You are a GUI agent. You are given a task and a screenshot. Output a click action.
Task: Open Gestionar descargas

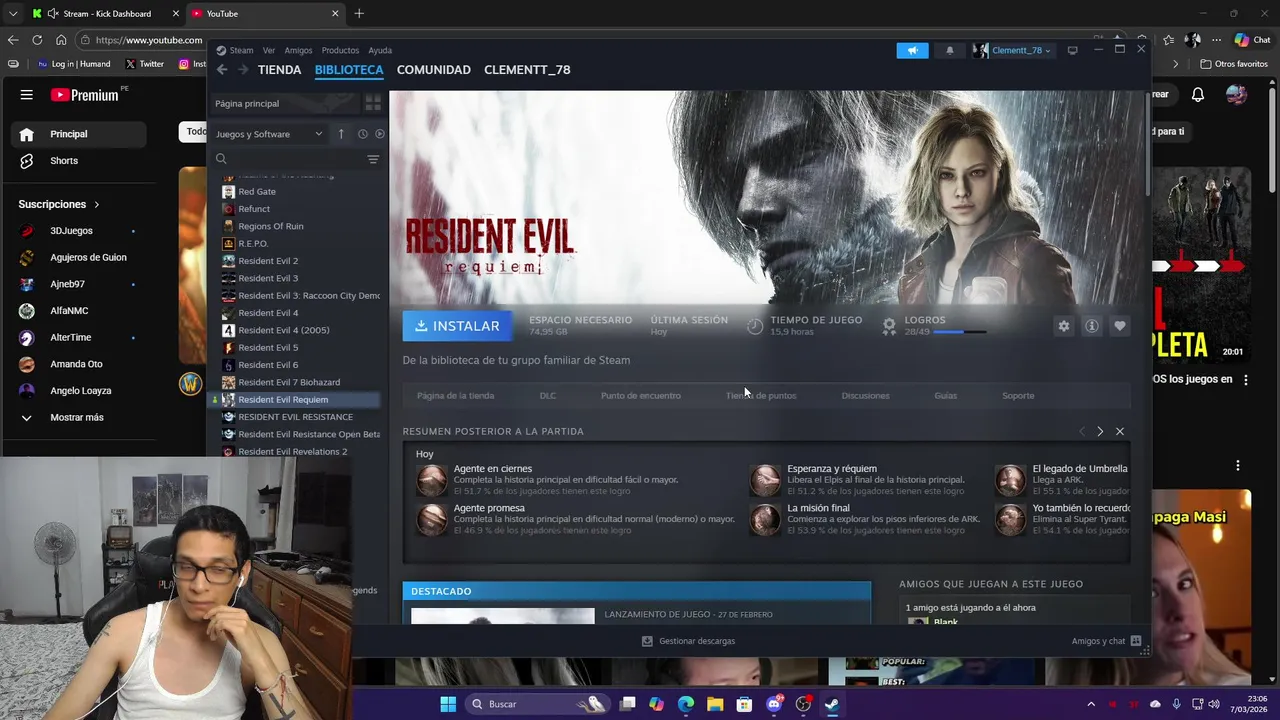[688, 641]
